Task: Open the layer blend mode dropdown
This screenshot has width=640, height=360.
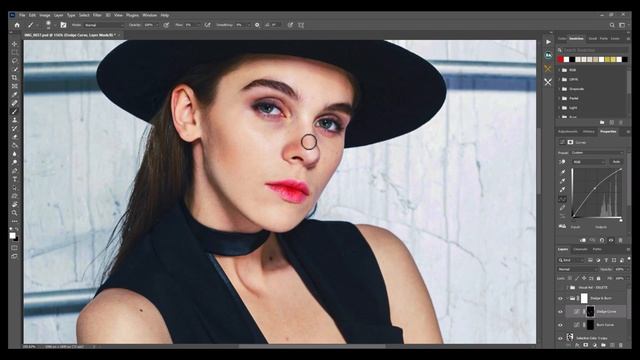Action: 578,269
